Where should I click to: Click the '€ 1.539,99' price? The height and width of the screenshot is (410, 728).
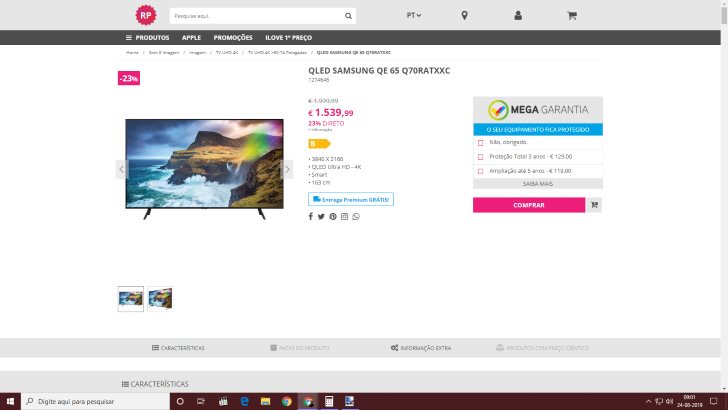pyautogui.click(x=331, y=113)
